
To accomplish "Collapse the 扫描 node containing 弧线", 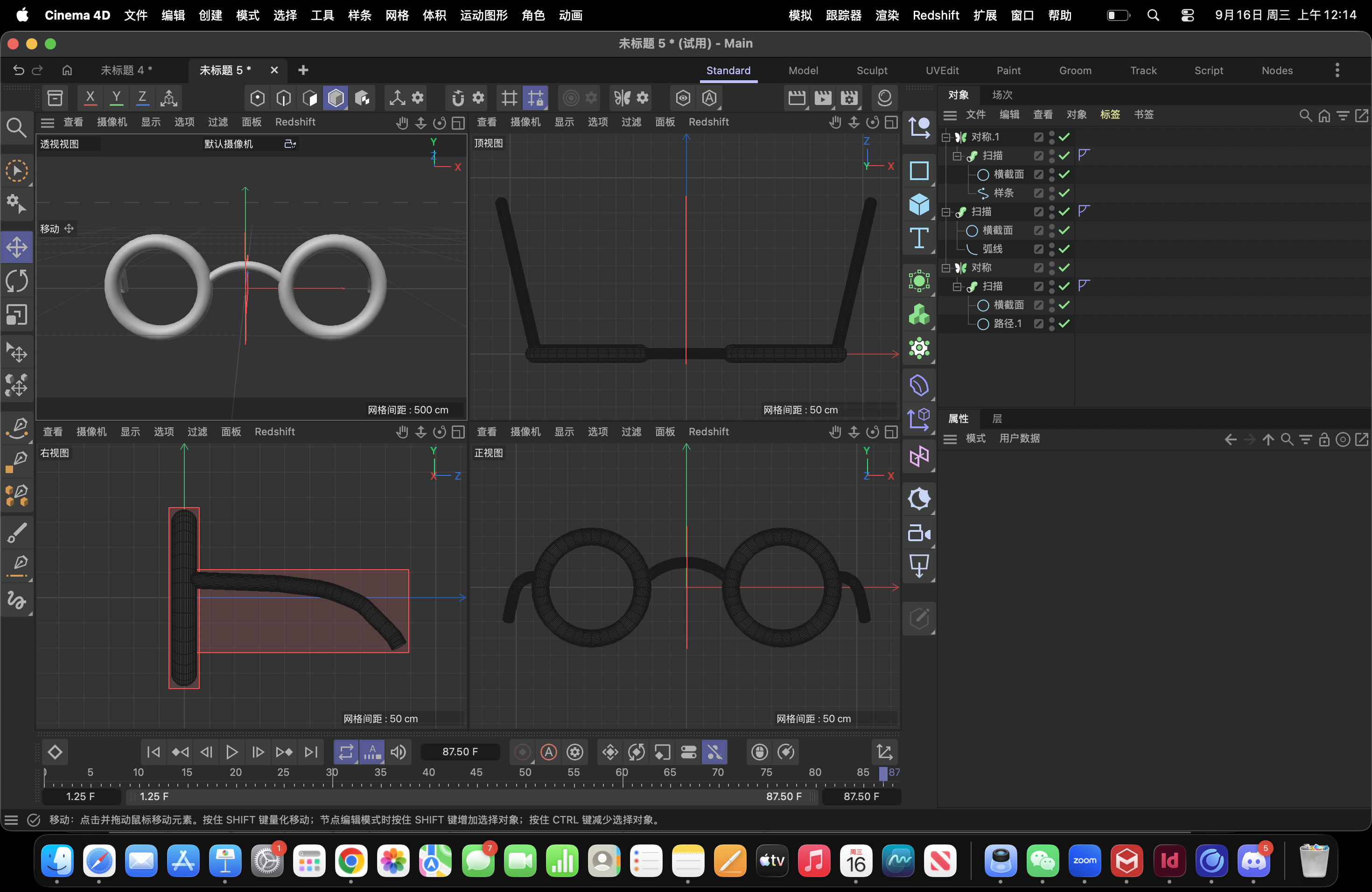I will pyautogui.click(x=946, y=212).
